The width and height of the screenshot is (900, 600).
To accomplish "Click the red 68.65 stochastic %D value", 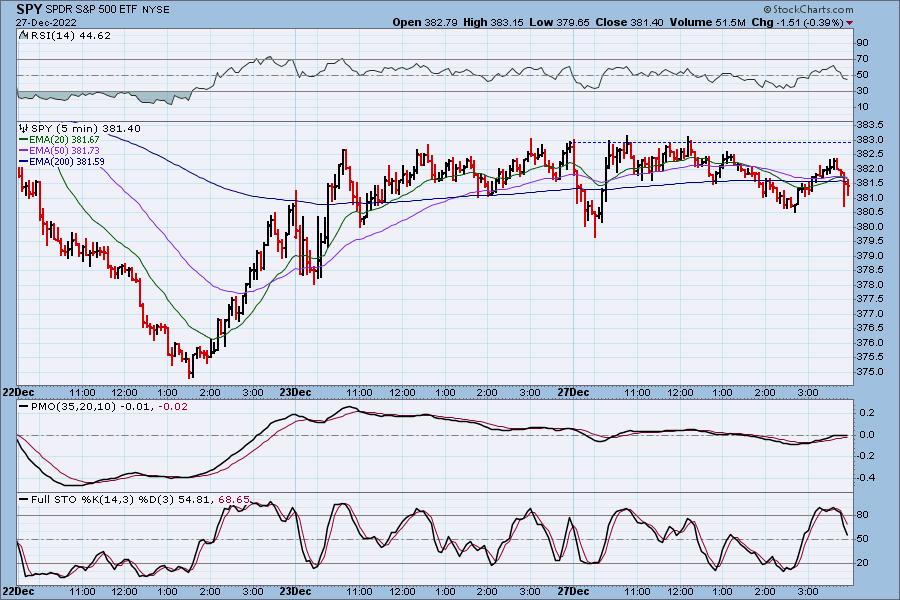I will coord(234,500).
